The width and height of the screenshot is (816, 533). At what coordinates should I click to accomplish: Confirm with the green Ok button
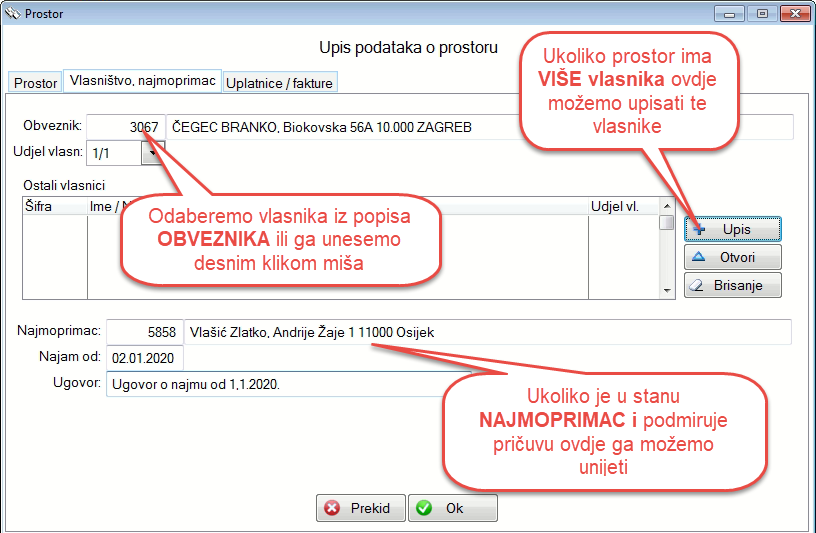(x=452, y=508)
